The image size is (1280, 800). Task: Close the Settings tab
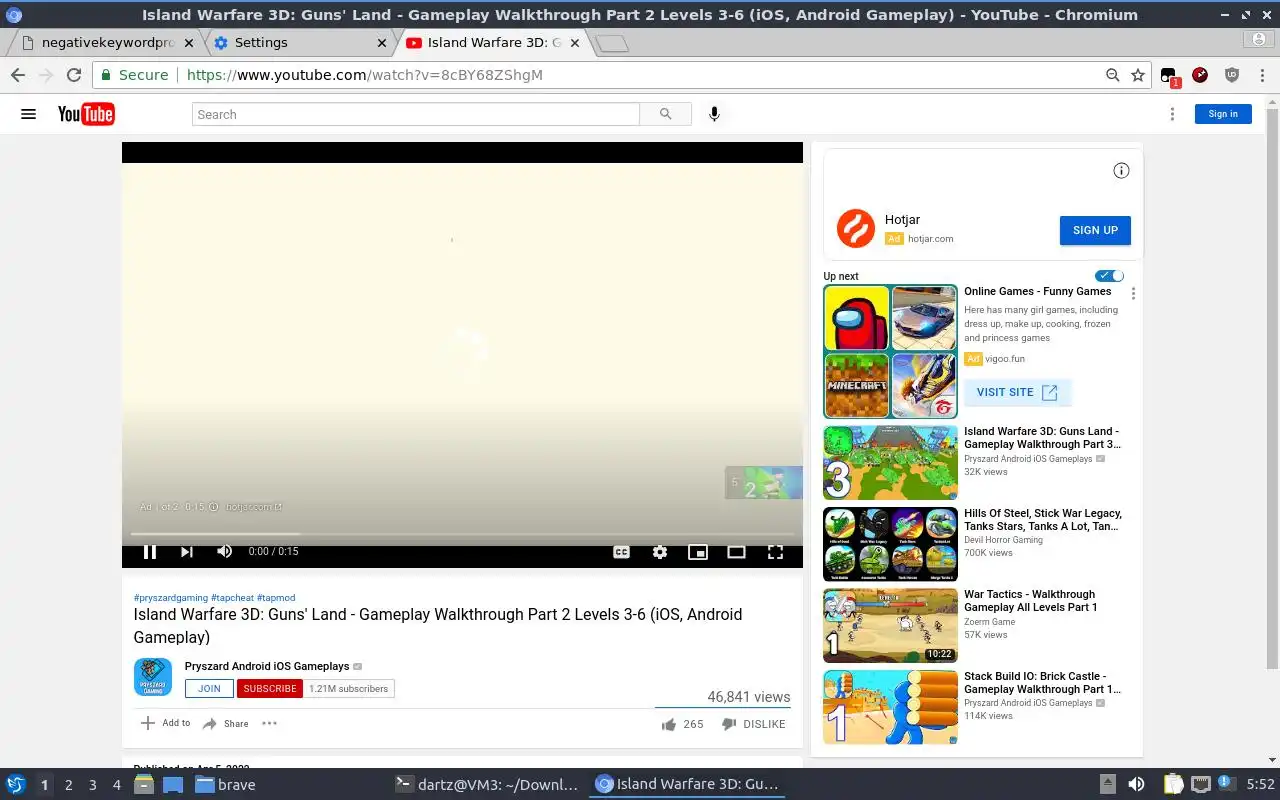click(x=381, y=43)
